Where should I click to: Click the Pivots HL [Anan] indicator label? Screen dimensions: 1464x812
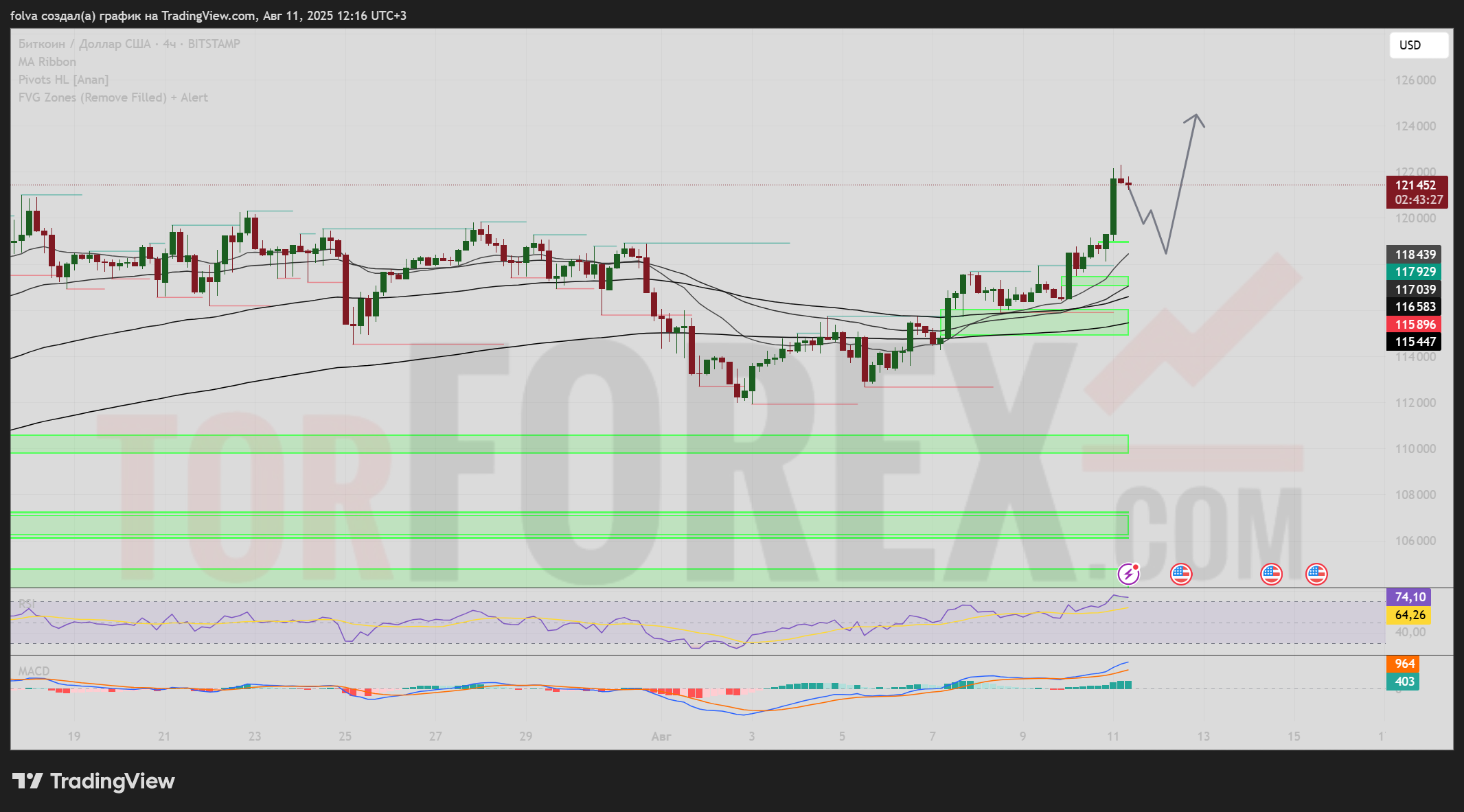(63, 80)
